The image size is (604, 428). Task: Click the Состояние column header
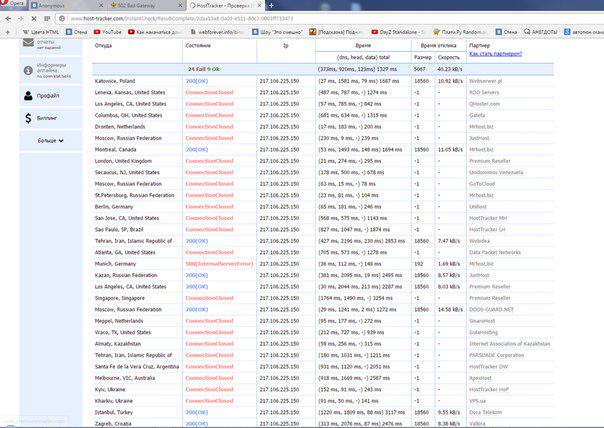coord(198,45)
